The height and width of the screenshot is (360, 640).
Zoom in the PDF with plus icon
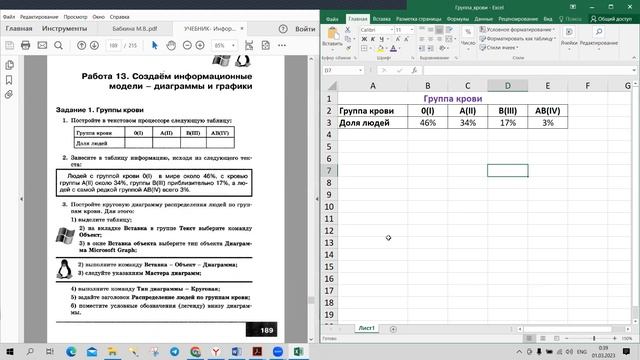pos(200,45)
